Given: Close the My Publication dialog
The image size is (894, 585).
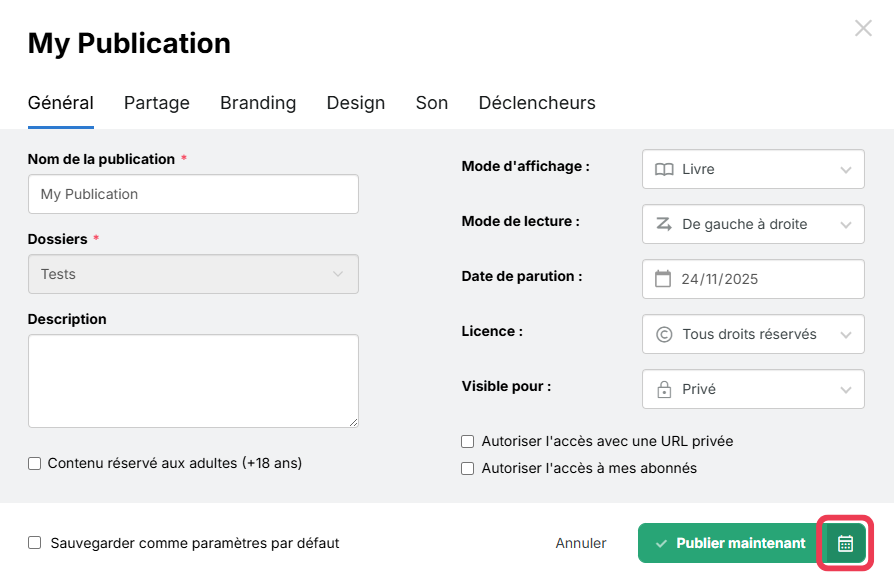Looking at the screenshot, I should (863, 28).
